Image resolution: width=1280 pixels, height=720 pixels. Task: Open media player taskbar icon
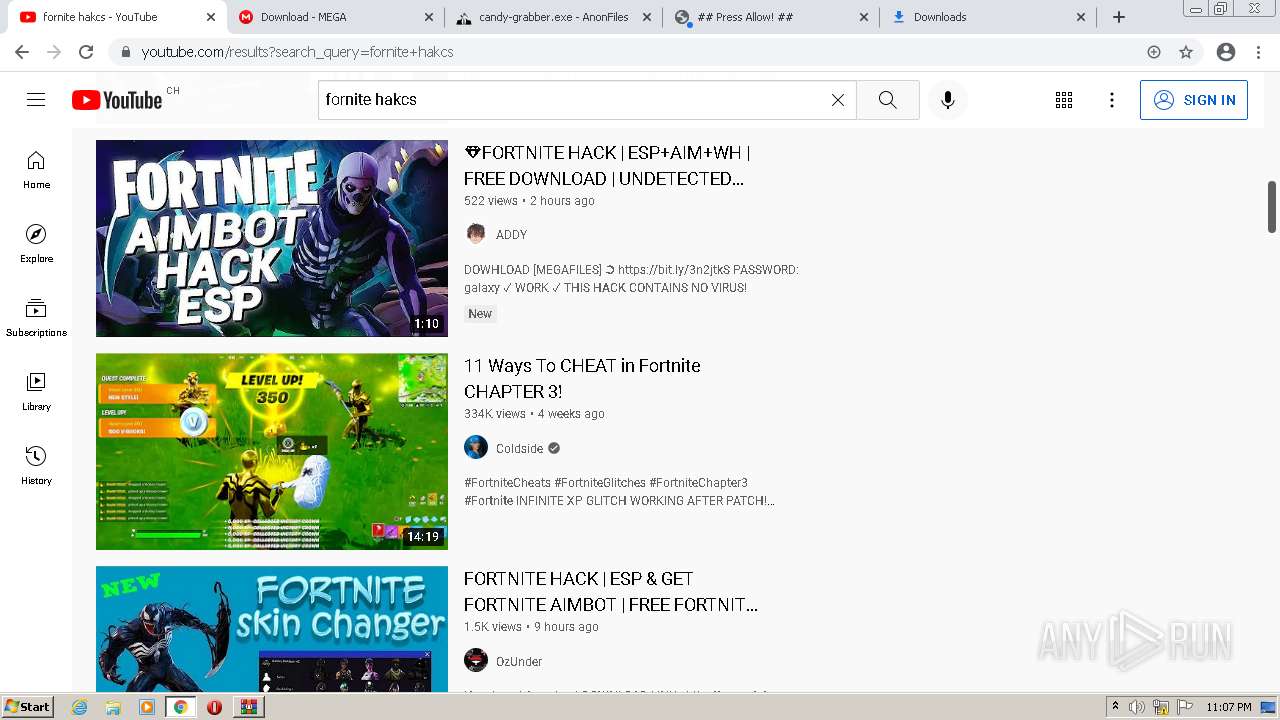click(x=147, y=707)
